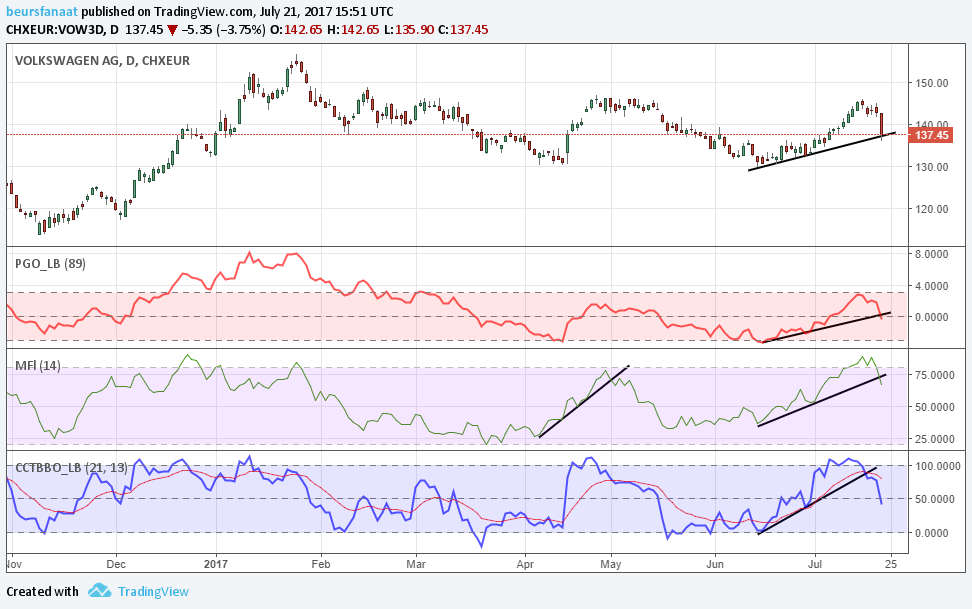Click the 'Created with' footer text
Image resolution: width=972 pixels, height=609 pixels.
(42, 592)
